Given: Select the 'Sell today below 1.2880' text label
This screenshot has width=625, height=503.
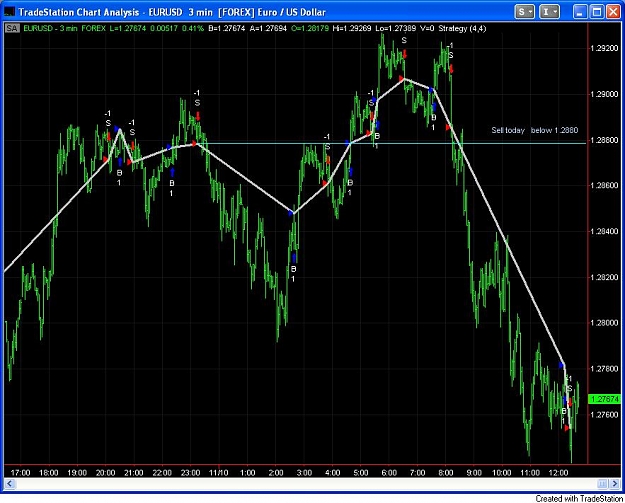Looking at the screenshot, I should coord(535,130).
